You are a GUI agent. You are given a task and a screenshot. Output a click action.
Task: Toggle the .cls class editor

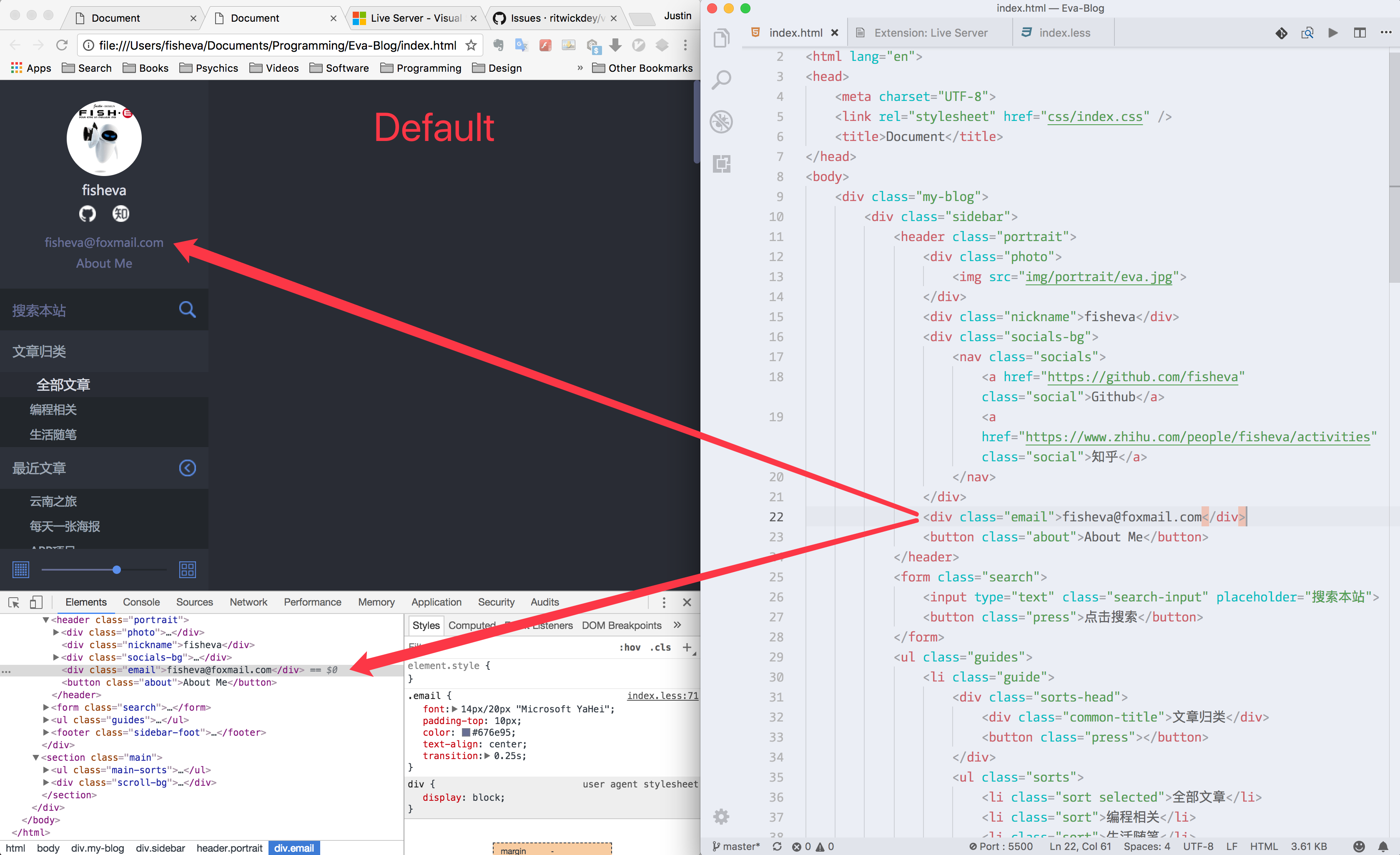click(x=661, y=647)
